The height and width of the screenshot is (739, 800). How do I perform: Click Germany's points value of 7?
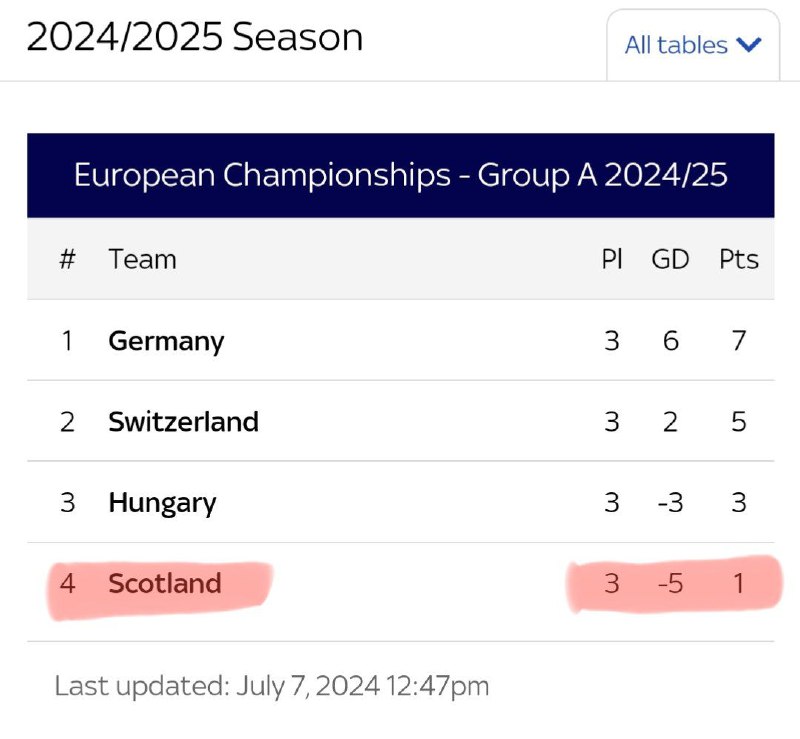coord(739,341)
